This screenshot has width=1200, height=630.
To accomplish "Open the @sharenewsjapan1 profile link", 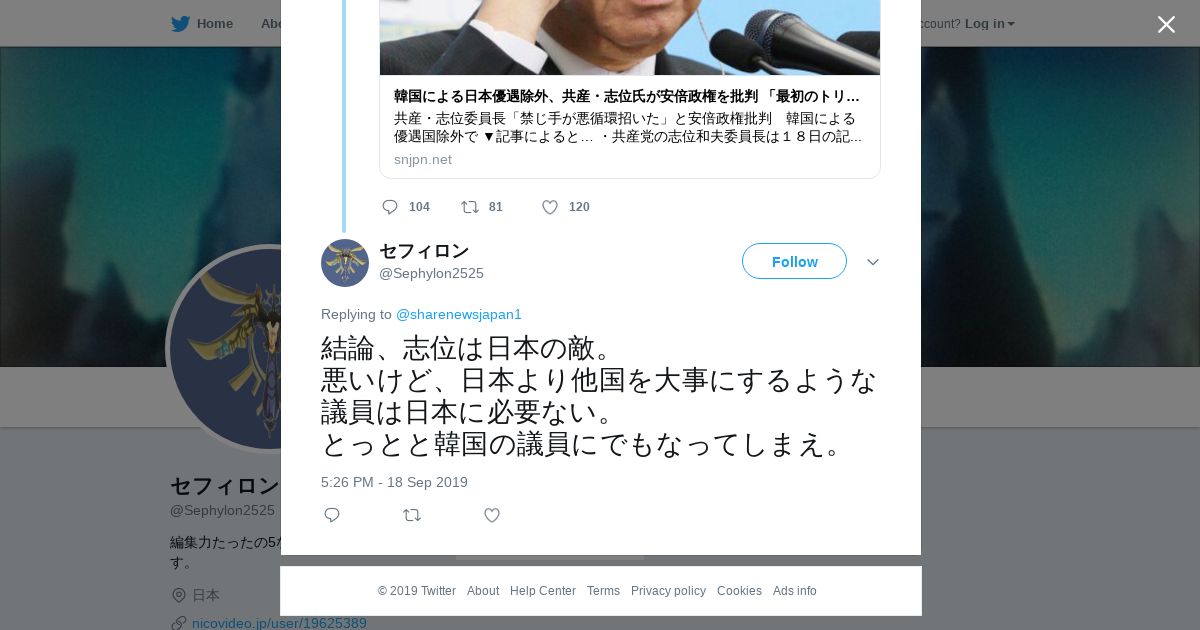I will [x=459, y=314].
